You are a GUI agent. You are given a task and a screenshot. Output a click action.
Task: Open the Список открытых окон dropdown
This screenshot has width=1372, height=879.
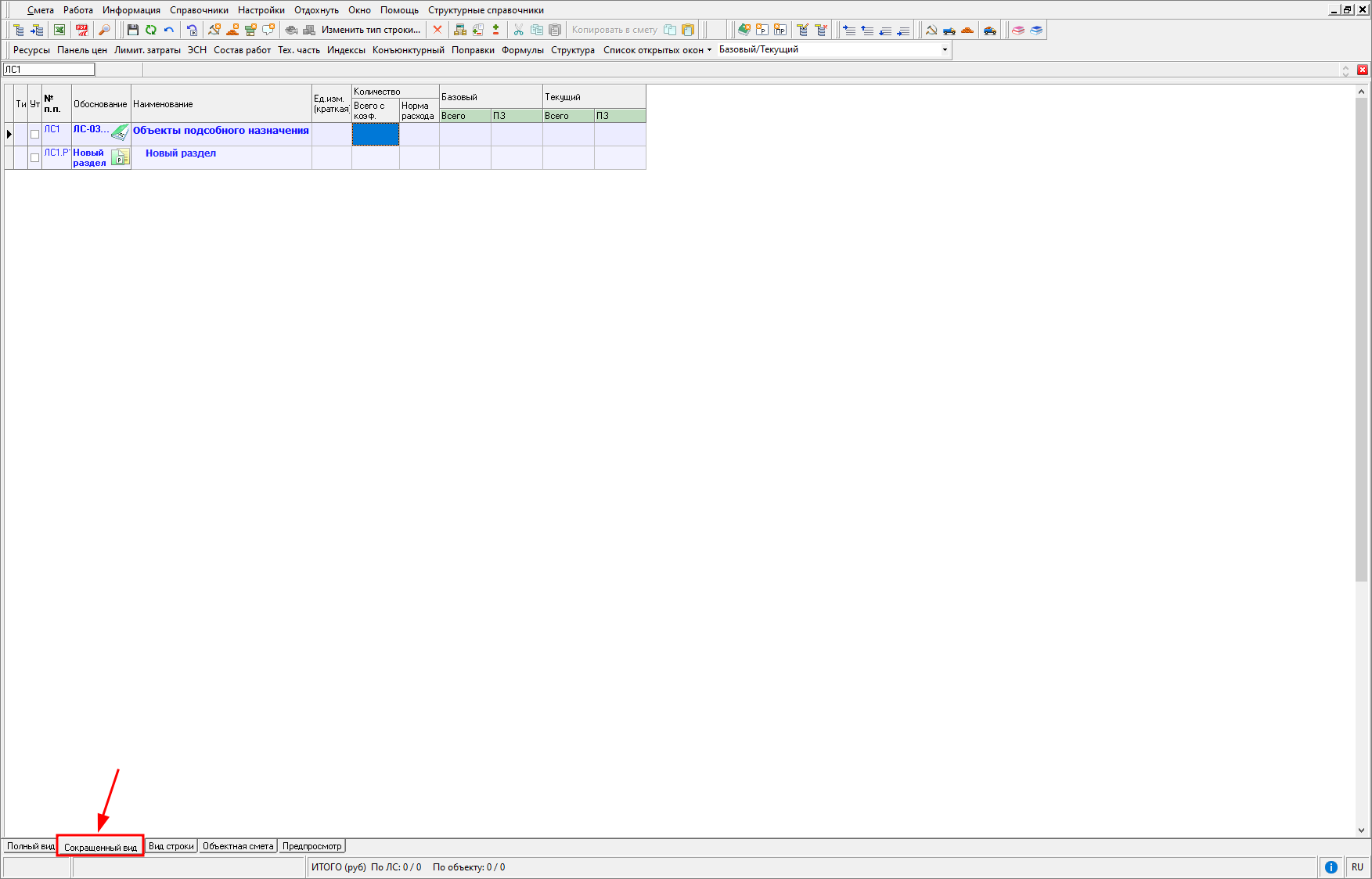click(x=657, y=50)
